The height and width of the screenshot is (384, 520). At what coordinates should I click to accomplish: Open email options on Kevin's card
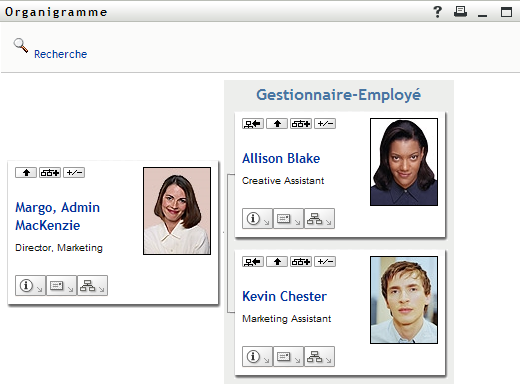pos(288,357)
